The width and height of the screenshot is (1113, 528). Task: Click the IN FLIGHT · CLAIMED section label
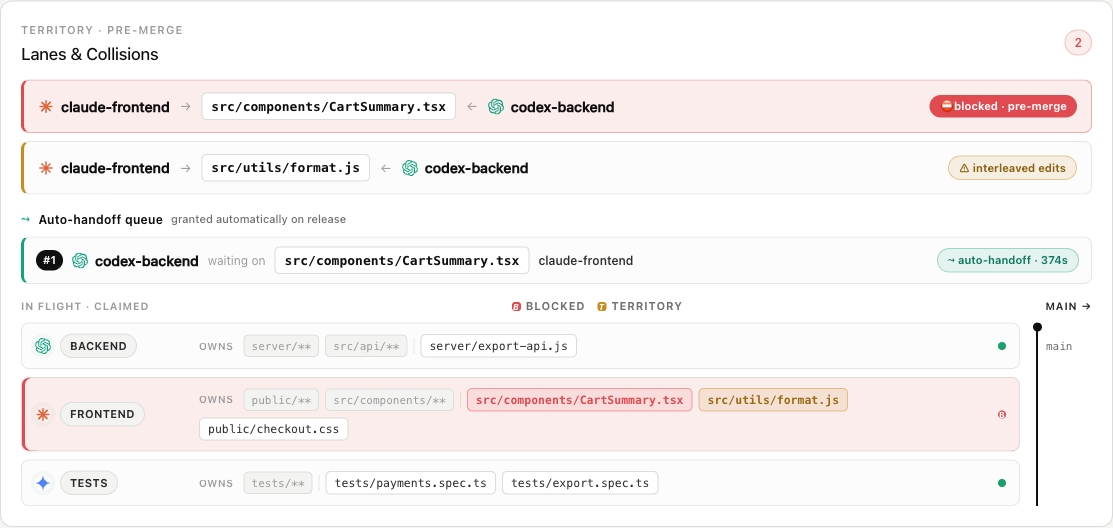(x=84, y=307)
